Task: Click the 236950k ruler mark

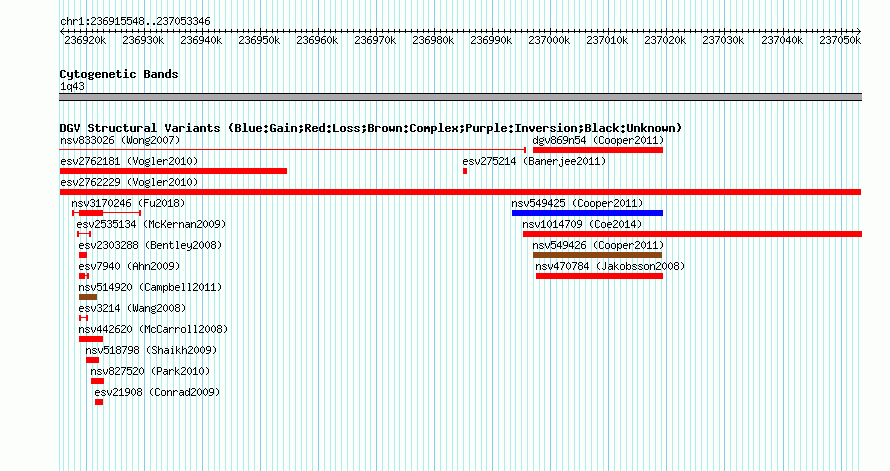Action: point(259,40)
